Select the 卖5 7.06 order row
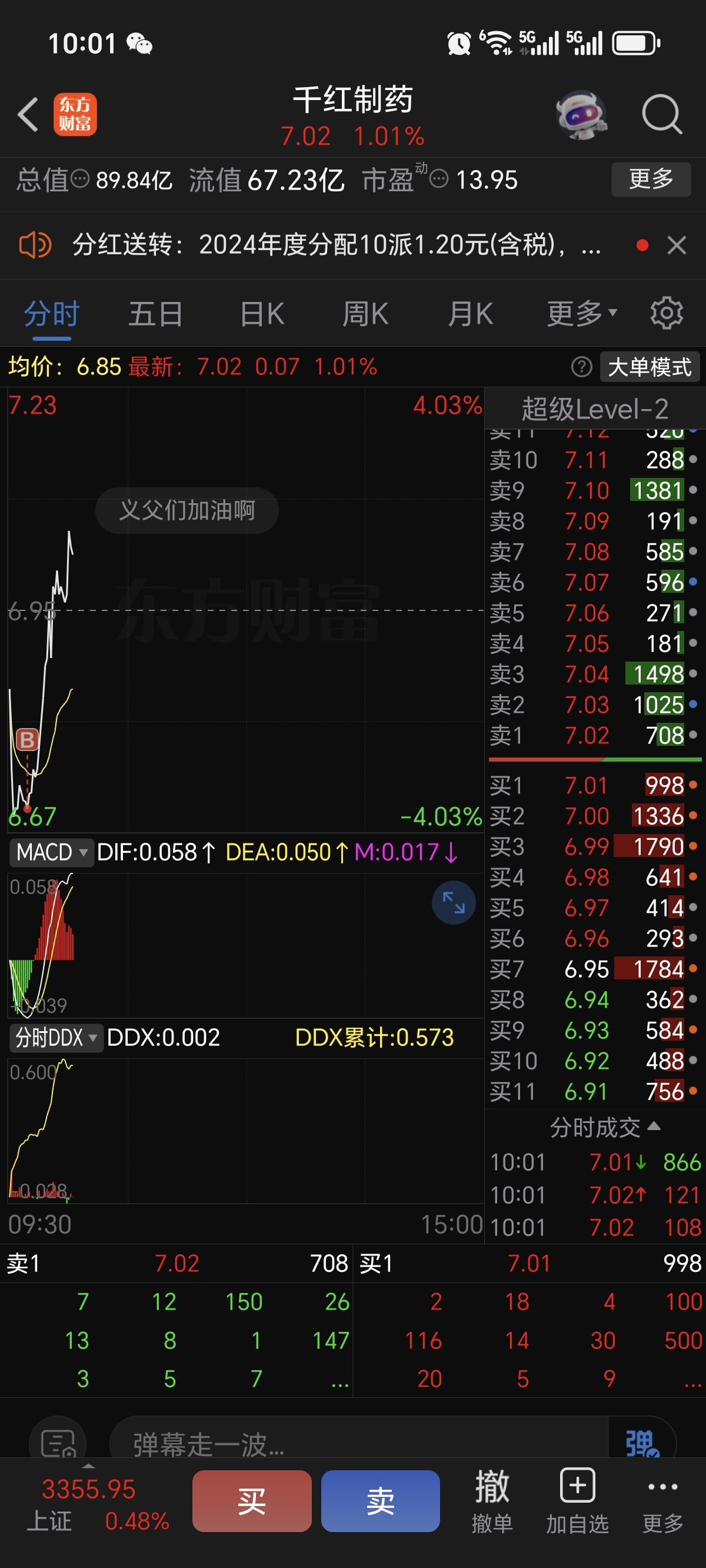This screenshot has height=1568, width=706. pos(595,613)
